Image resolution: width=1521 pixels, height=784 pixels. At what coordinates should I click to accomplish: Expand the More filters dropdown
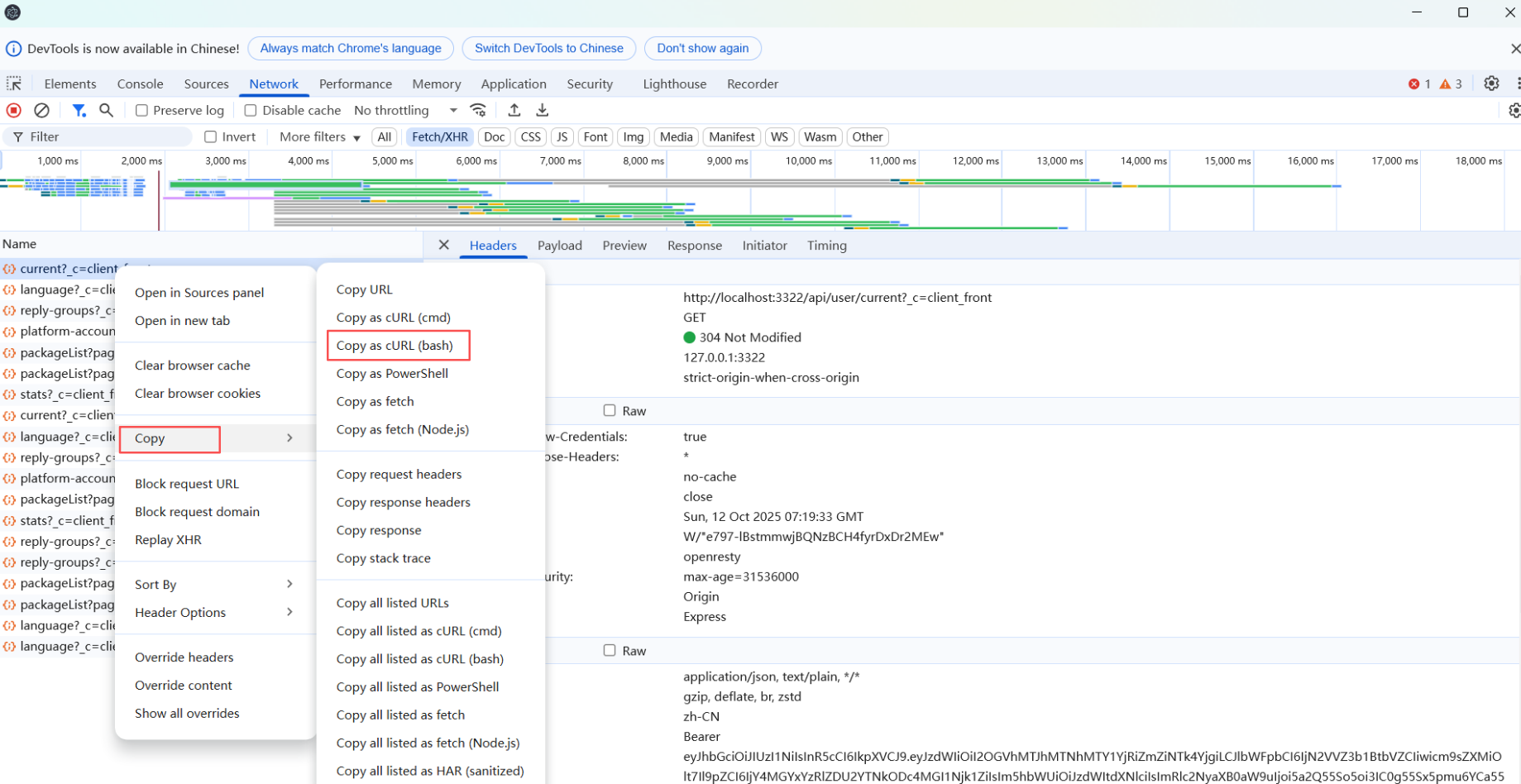[319, 136]
